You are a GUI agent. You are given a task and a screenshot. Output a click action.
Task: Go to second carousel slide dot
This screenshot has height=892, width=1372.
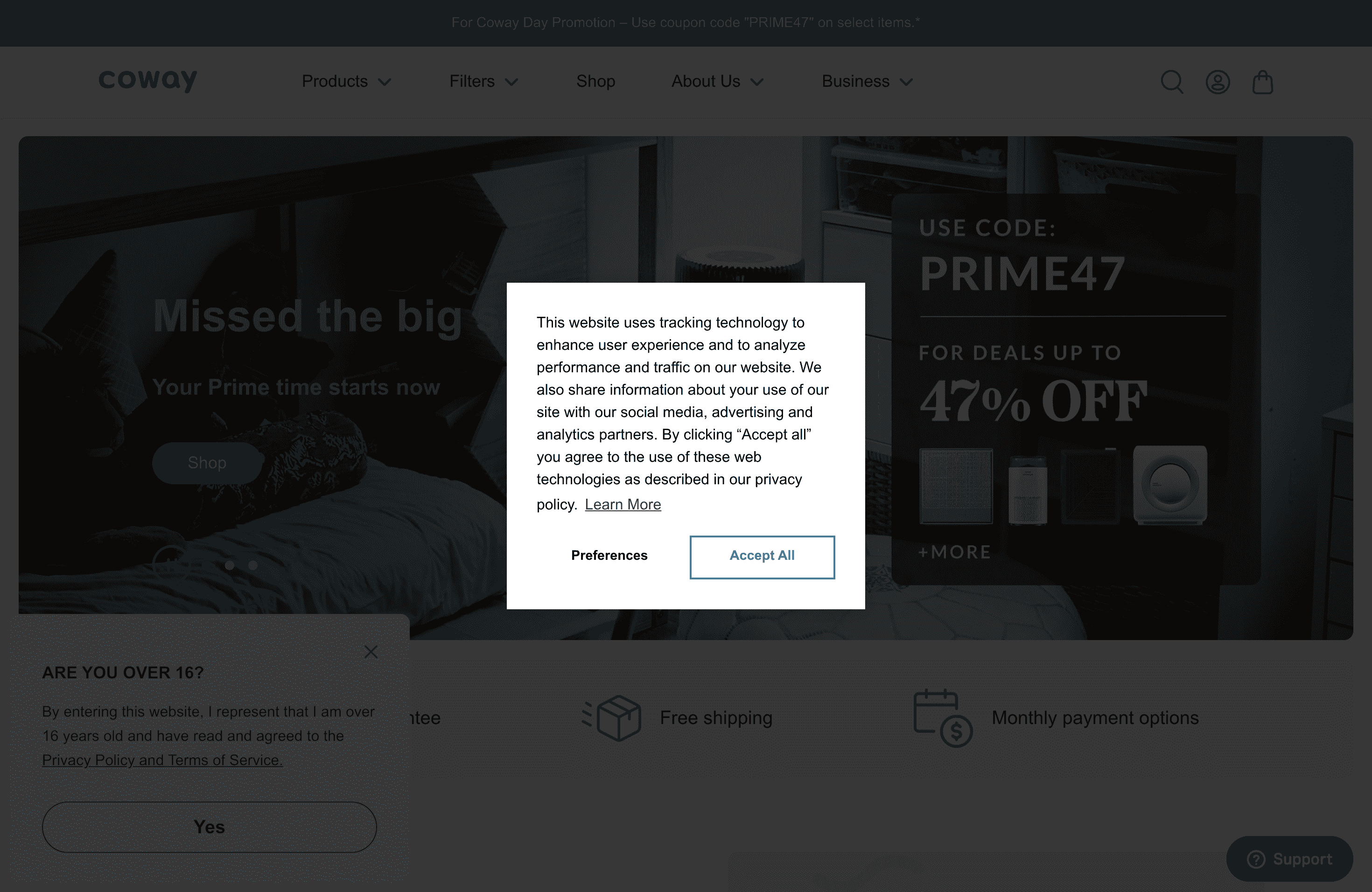click(230, 565)
